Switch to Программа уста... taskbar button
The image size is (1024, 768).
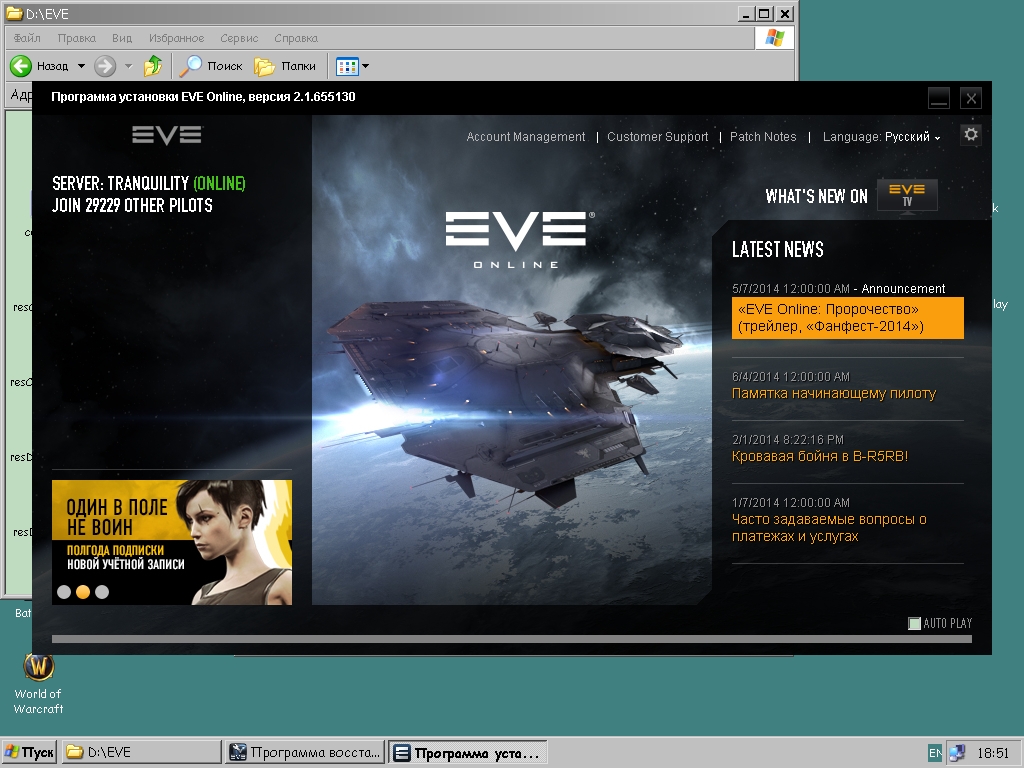tap(468, 753)
